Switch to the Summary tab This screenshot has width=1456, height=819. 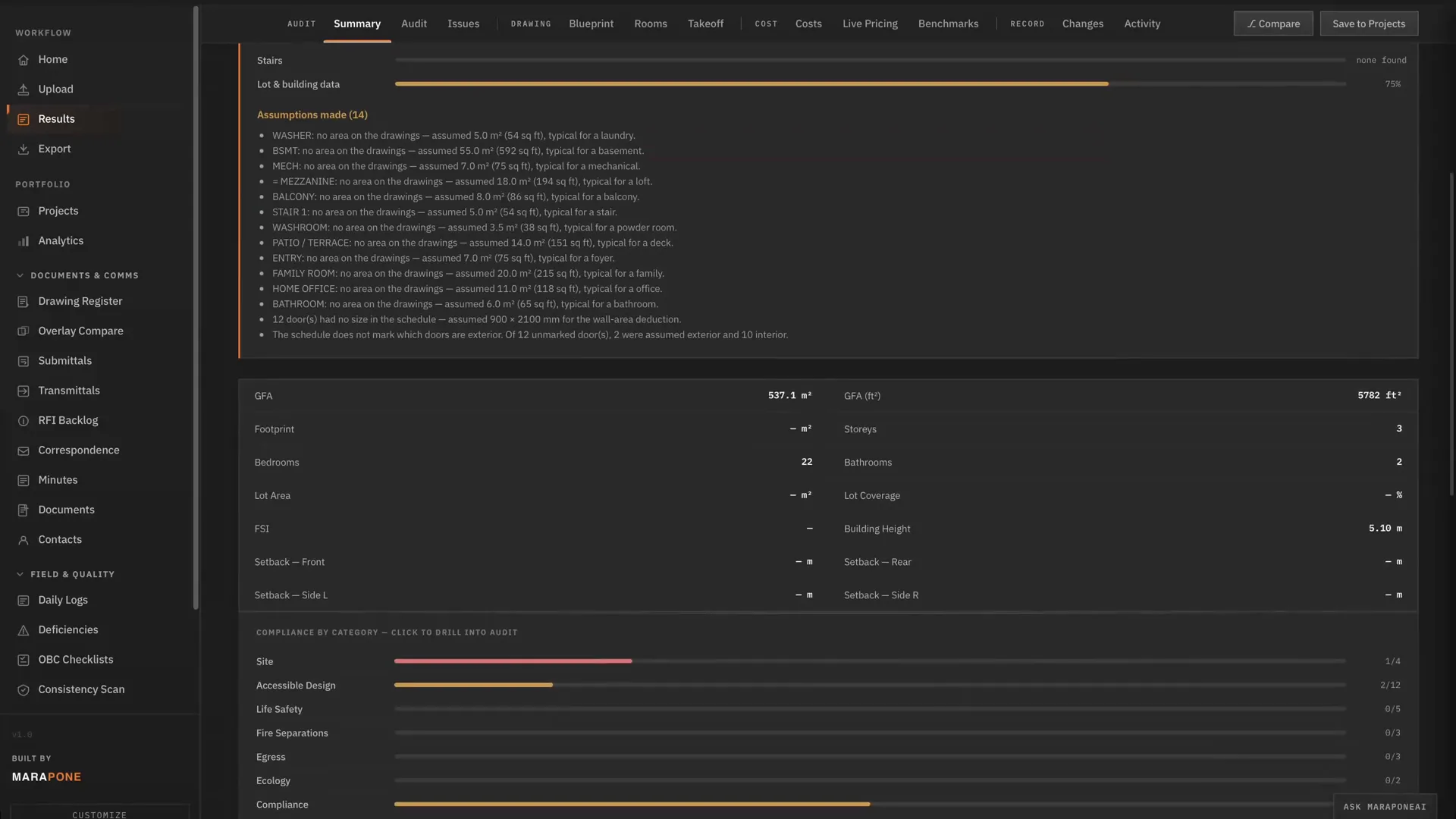[357, 24]
